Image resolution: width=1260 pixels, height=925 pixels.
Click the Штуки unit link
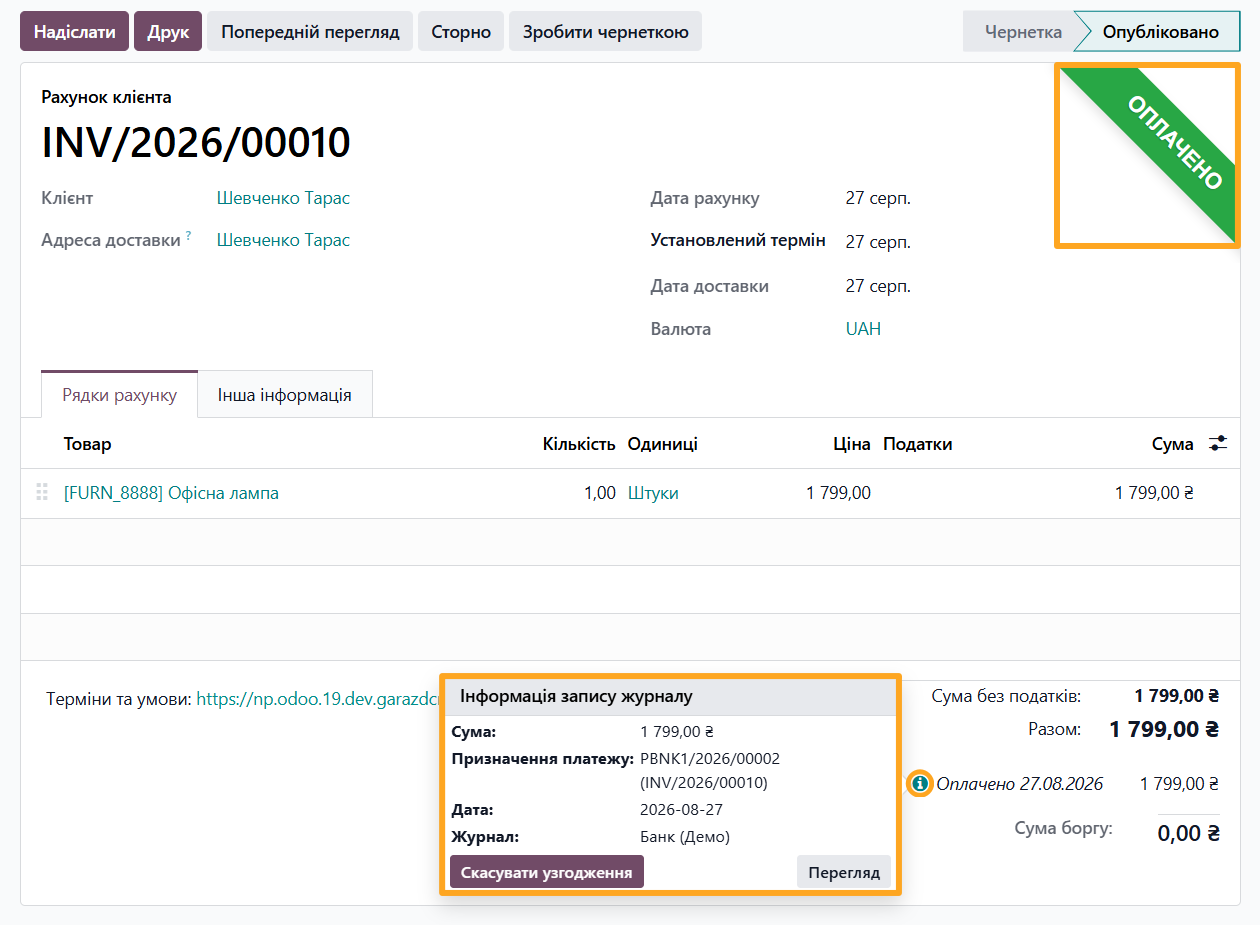click(653, 493)
